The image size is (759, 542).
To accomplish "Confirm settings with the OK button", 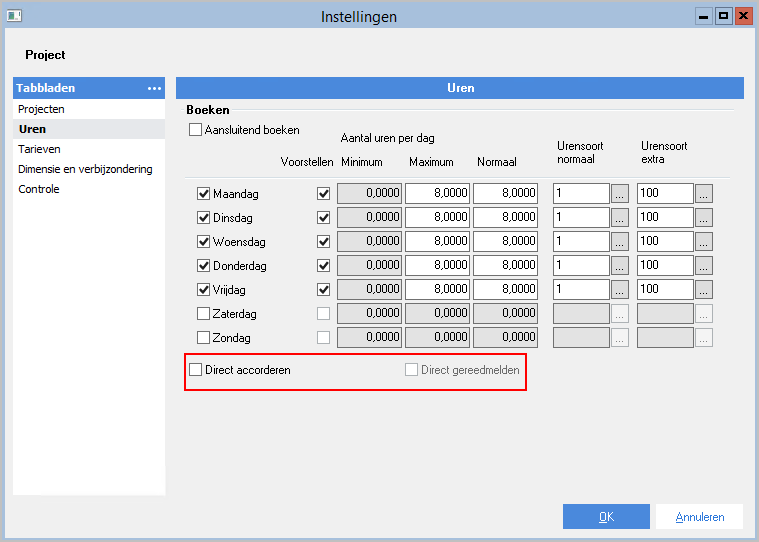I will tap(606, 517).
